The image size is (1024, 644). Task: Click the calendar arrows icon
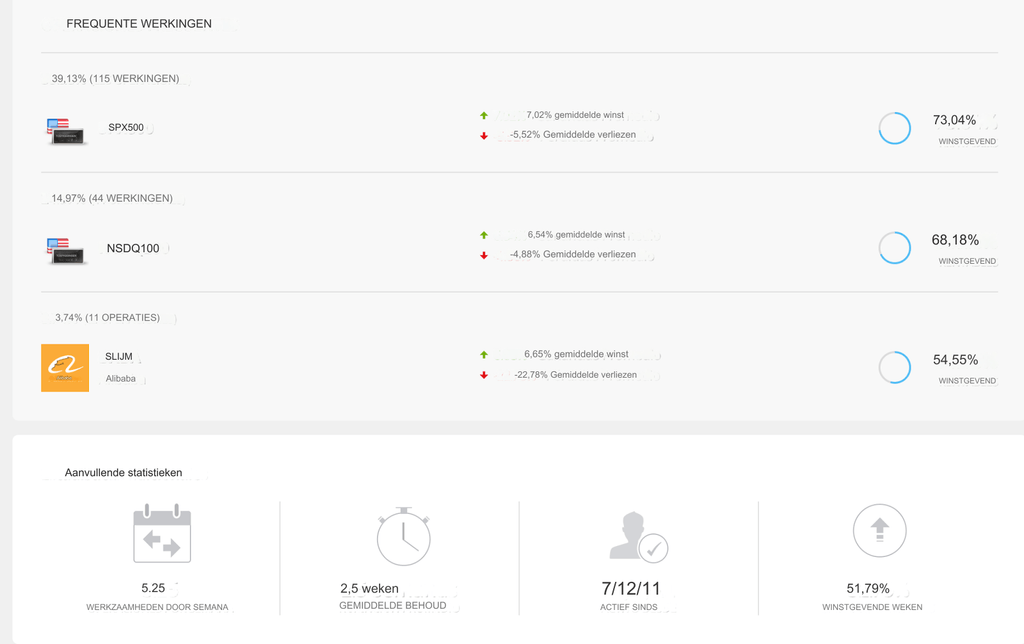point(162,534)
